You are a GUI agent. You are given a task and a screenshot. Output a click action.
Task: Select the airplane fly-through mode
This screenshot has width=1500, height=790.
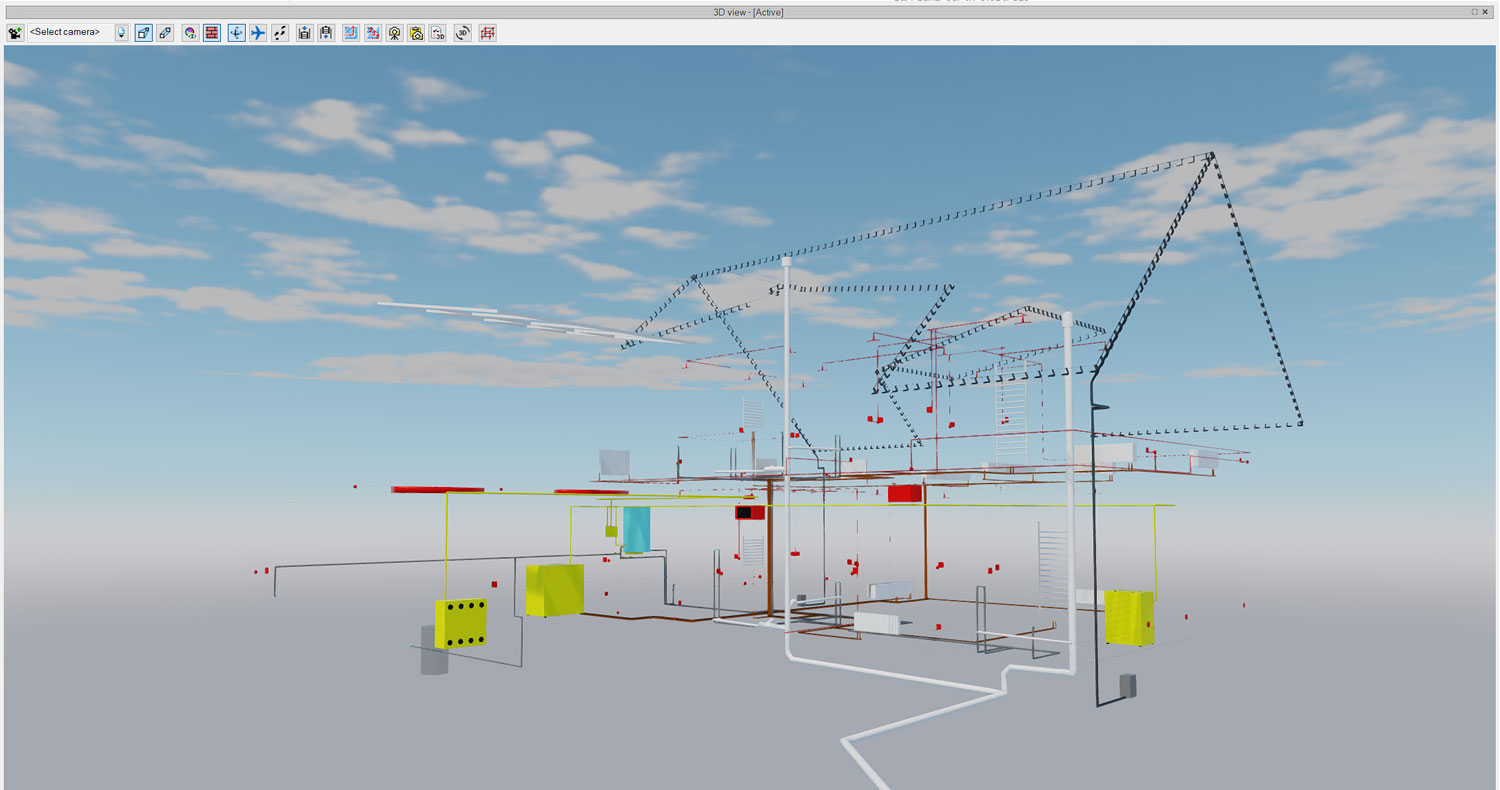[258, 33]
